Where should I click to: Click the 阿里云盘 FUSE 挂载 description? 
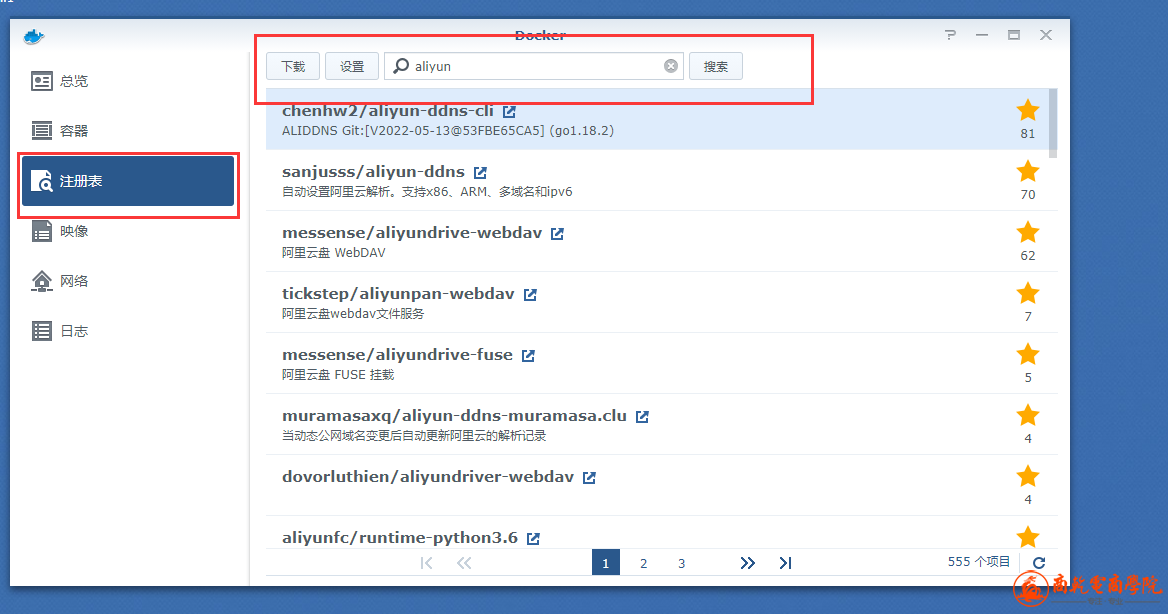coord(338,375)
